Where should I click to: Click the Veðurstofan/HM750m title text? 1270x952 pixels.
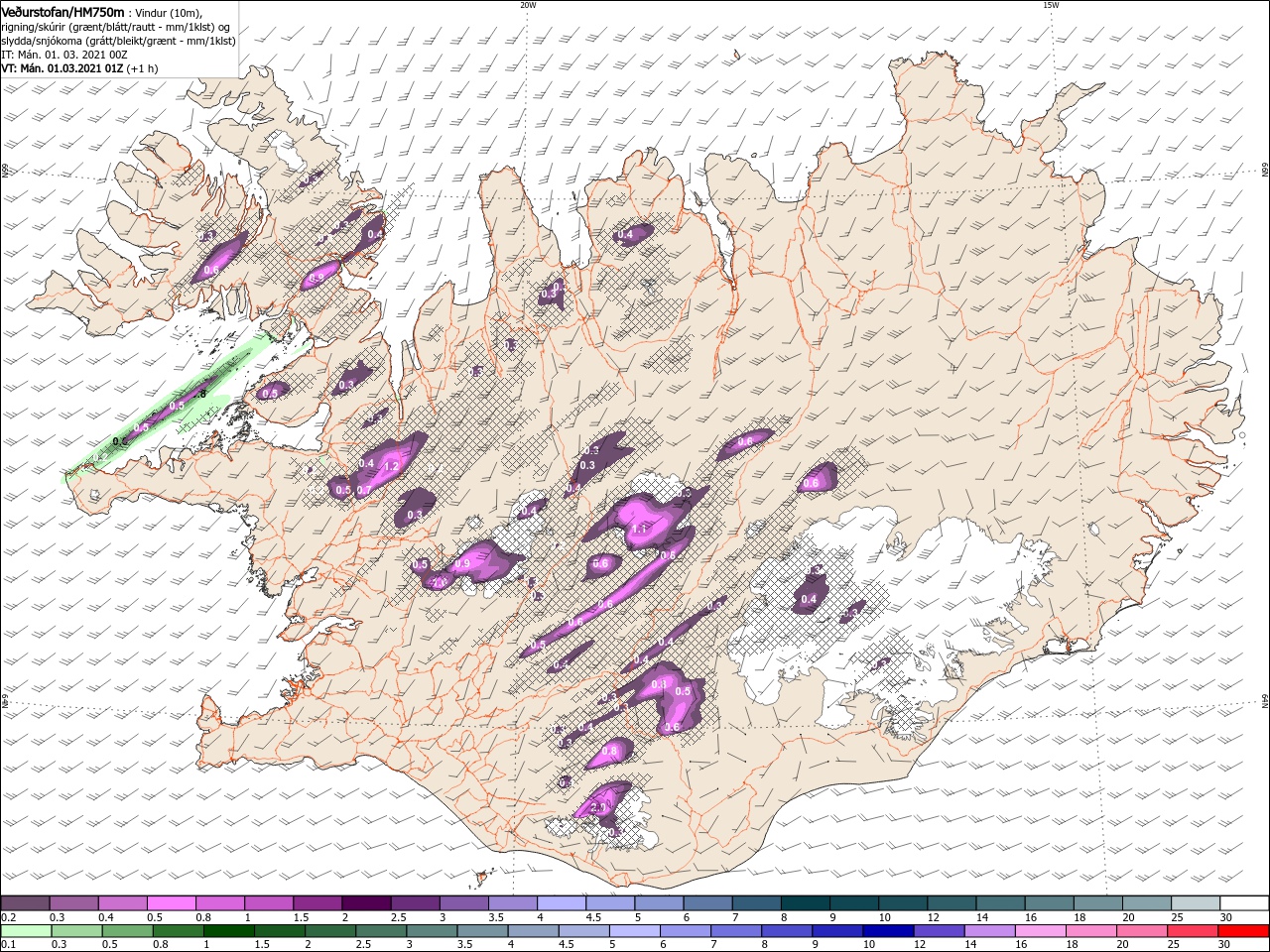[63, 11]
